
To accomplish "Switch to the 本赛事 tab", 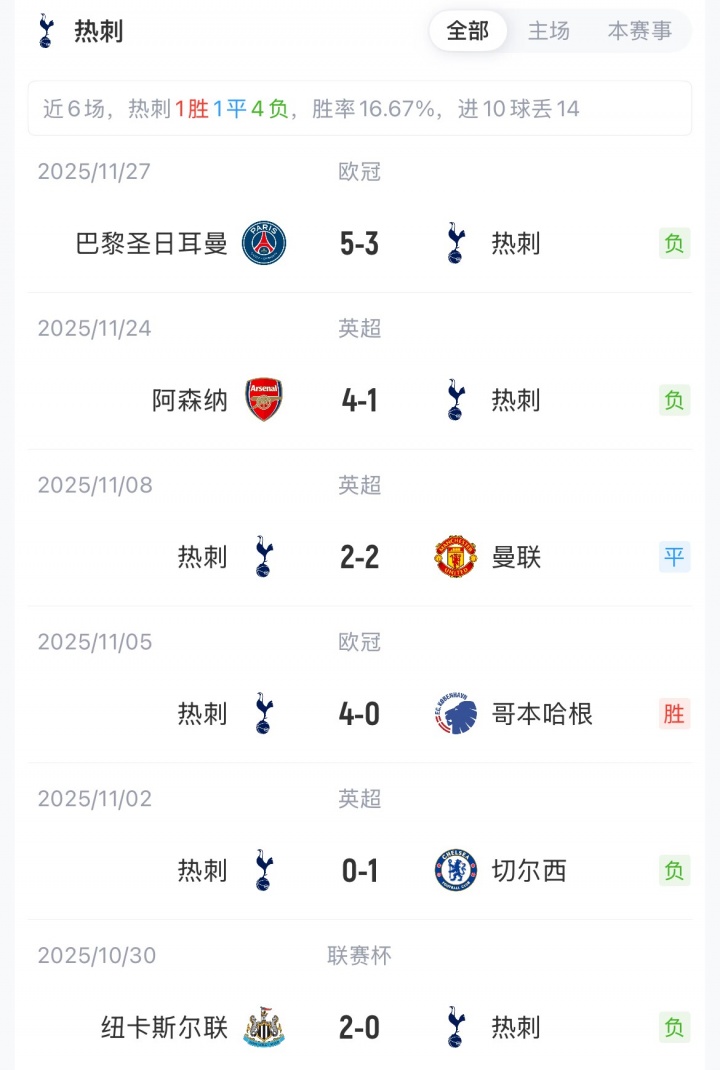I will [640, 31].
